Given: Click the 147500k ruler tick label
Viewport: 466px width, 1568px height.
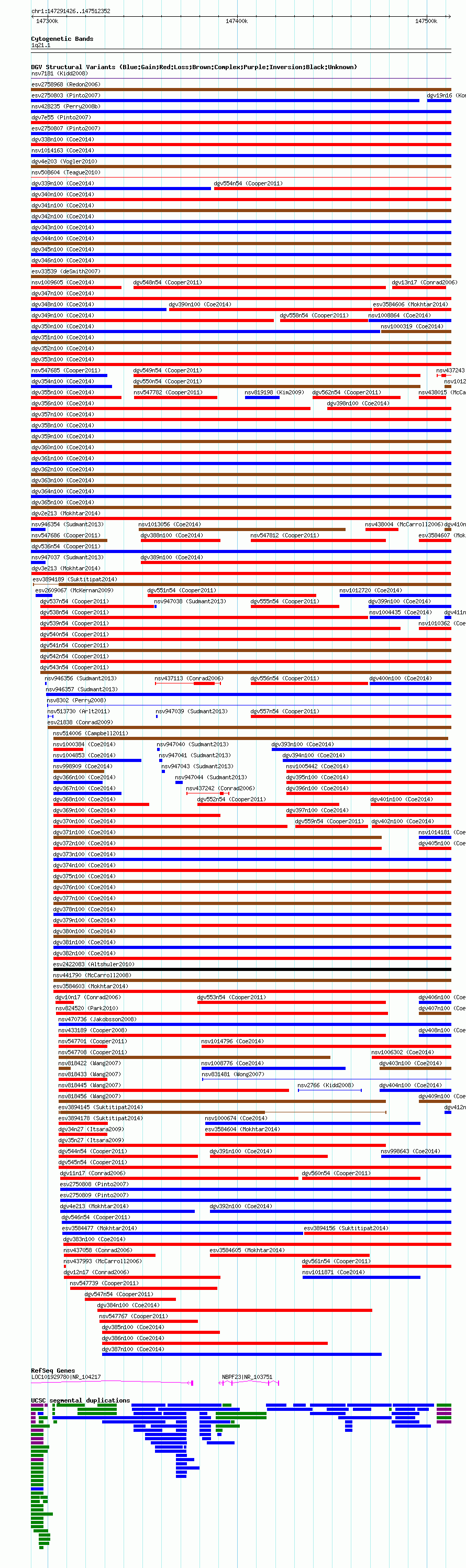Looking at the screenshot, I should pyautogui.click(x=426, y=21).
